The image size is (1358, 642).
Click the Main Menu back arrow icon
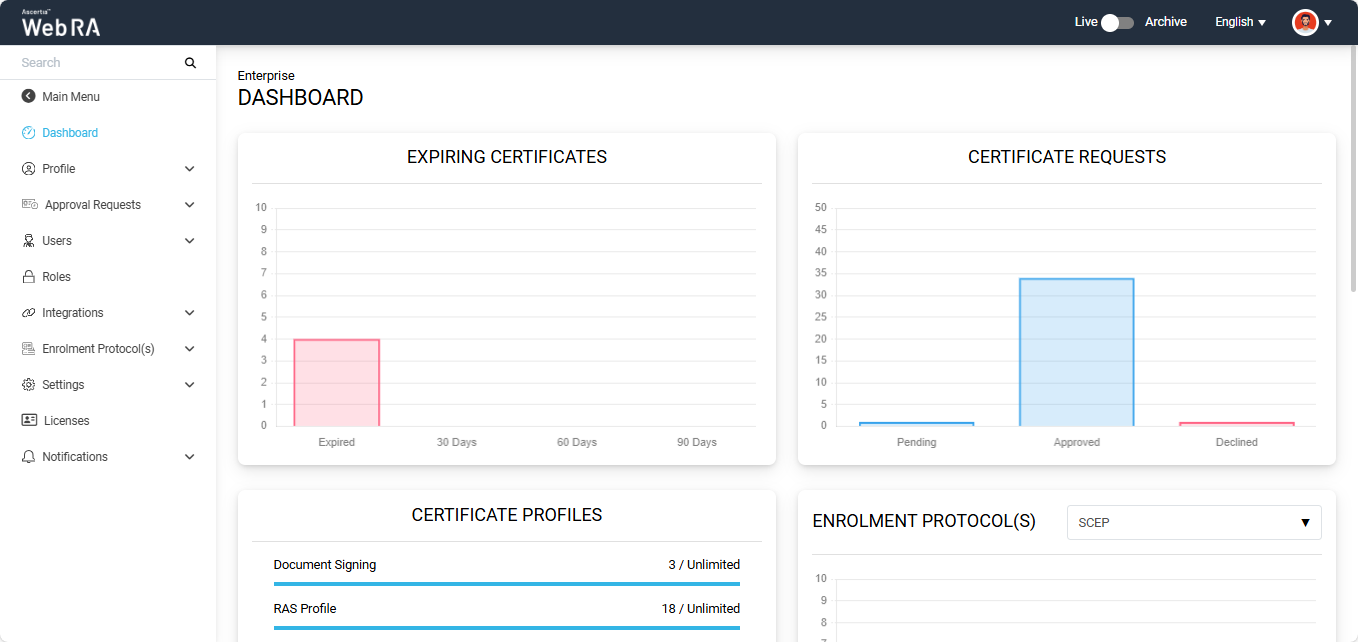(28, 97)
